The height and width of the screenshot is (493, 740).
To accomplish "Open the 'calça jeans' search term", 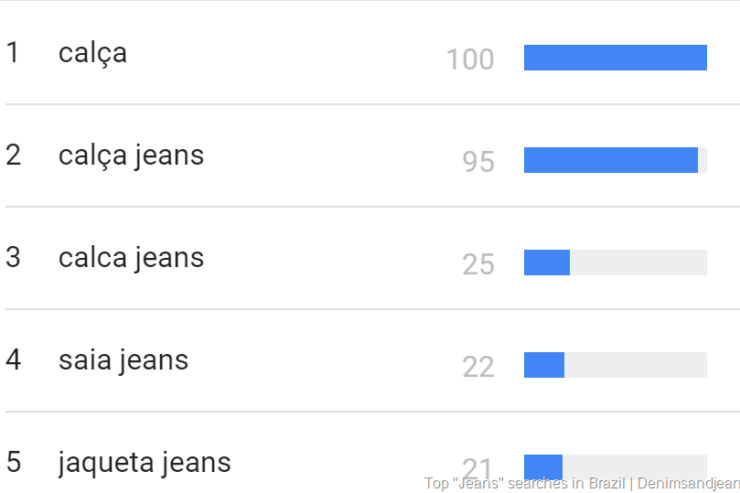I will pyautogui.click(x=131, y=156).
